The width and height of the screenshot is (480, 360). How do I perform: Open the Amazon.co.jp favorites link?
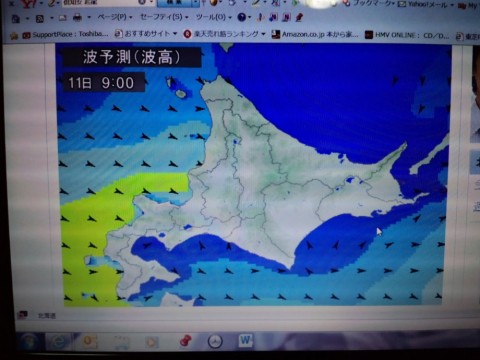[x=315, y=34]
